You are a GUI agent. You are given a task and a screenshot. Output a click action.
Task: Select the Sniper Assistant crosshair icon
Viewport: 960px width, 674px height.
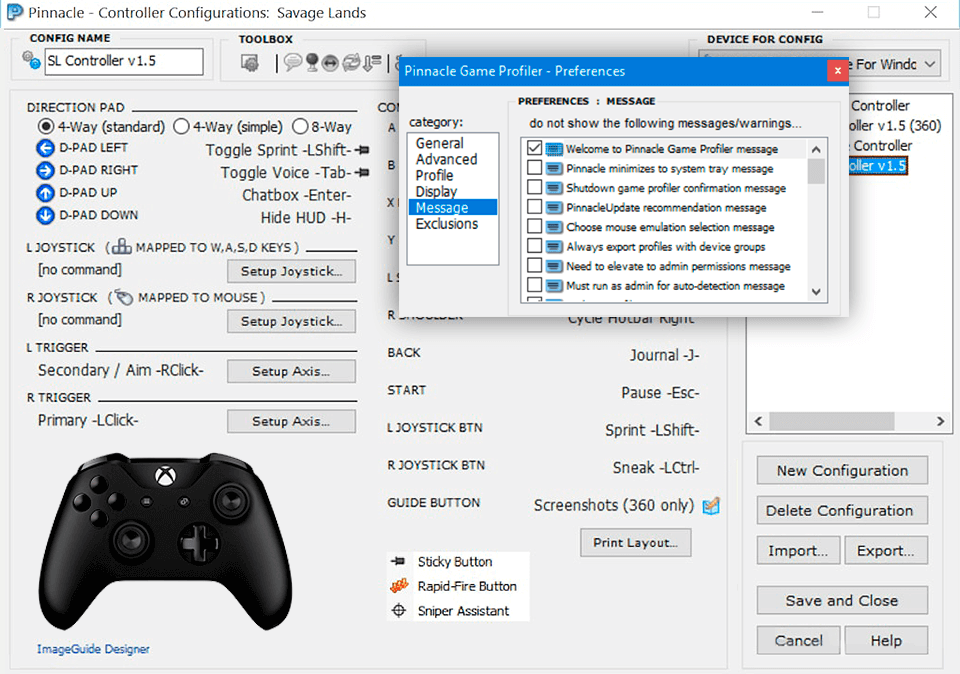tap(399, 610)
